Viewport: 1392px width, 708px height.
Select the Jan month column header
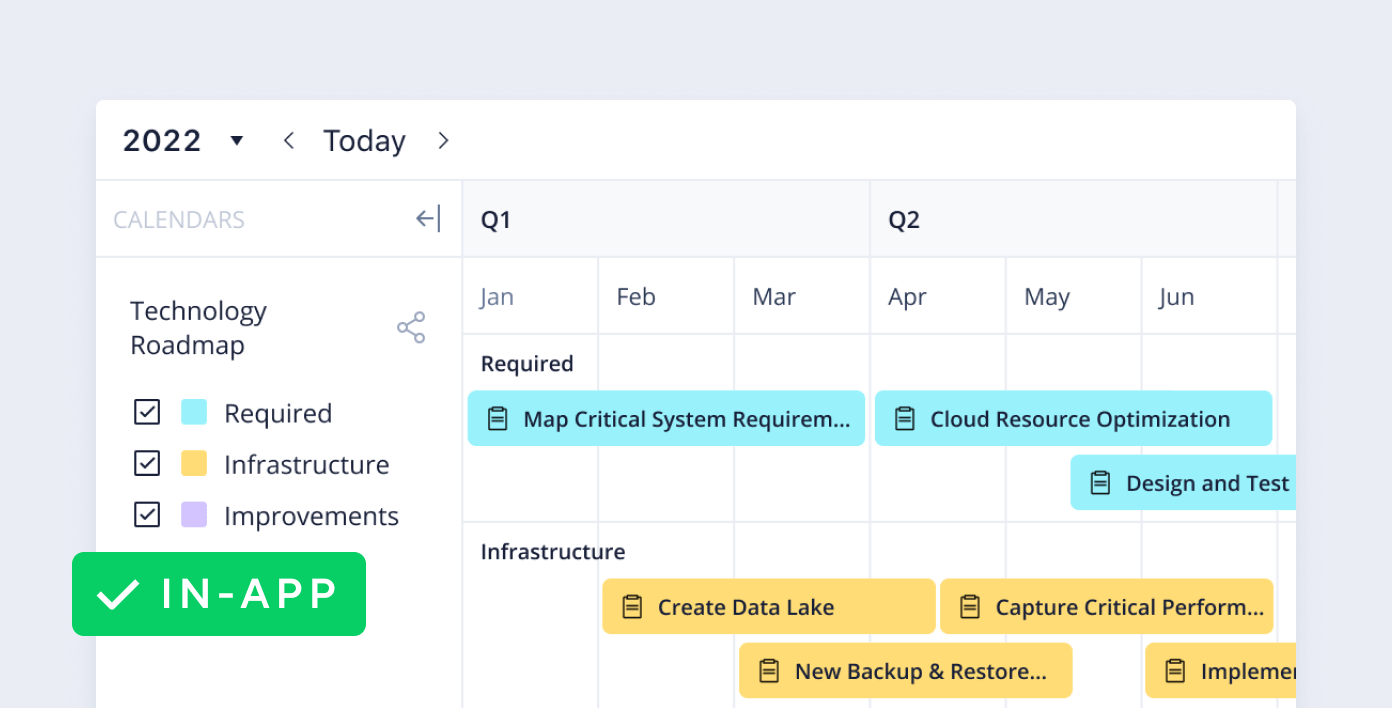(x=497, y=296)
